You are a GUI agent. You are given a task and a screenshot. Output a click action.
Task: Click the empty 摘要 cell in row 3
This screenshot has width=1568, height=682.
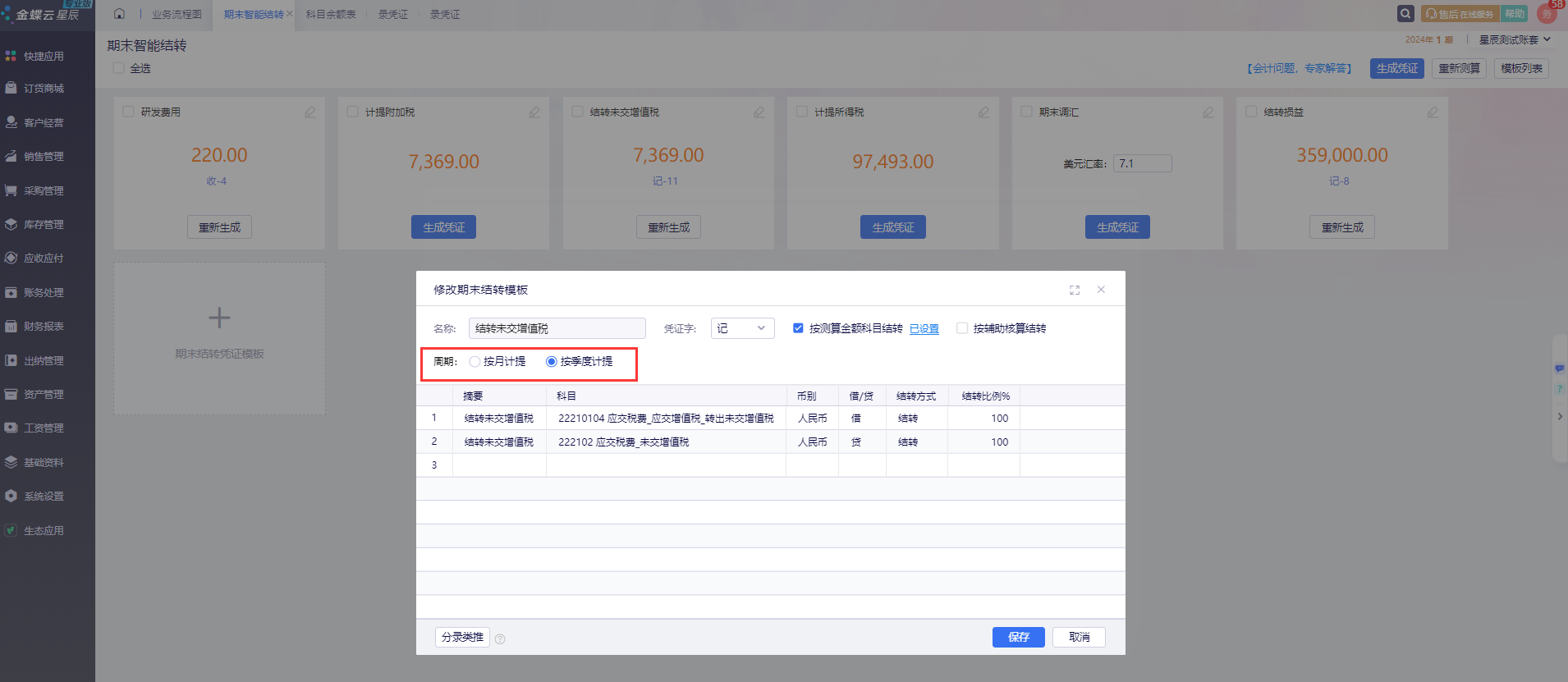(x=499, y=465)
